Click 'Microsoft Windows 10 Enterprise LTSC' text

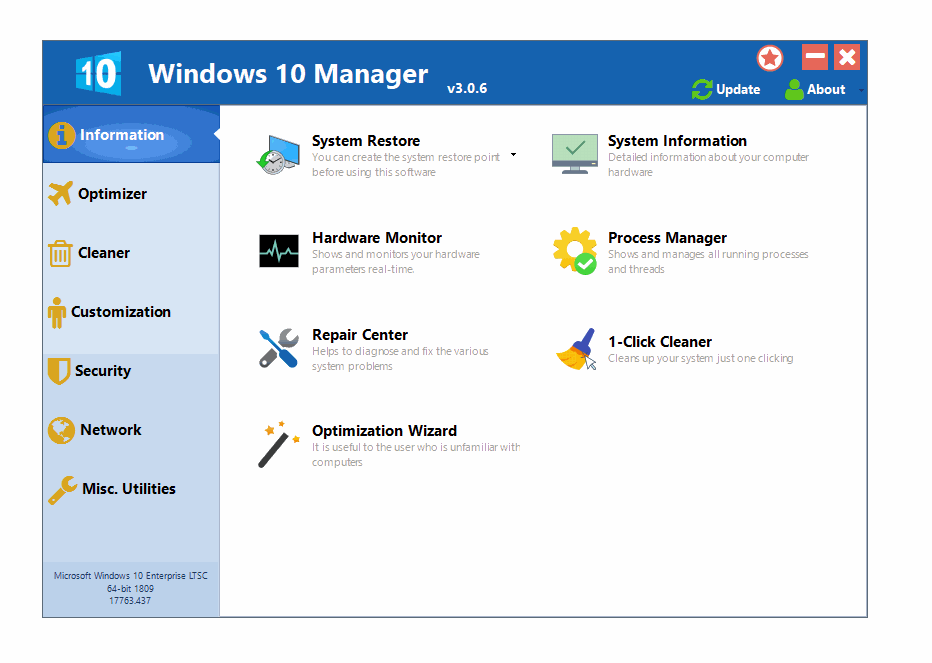click(131, 576)
